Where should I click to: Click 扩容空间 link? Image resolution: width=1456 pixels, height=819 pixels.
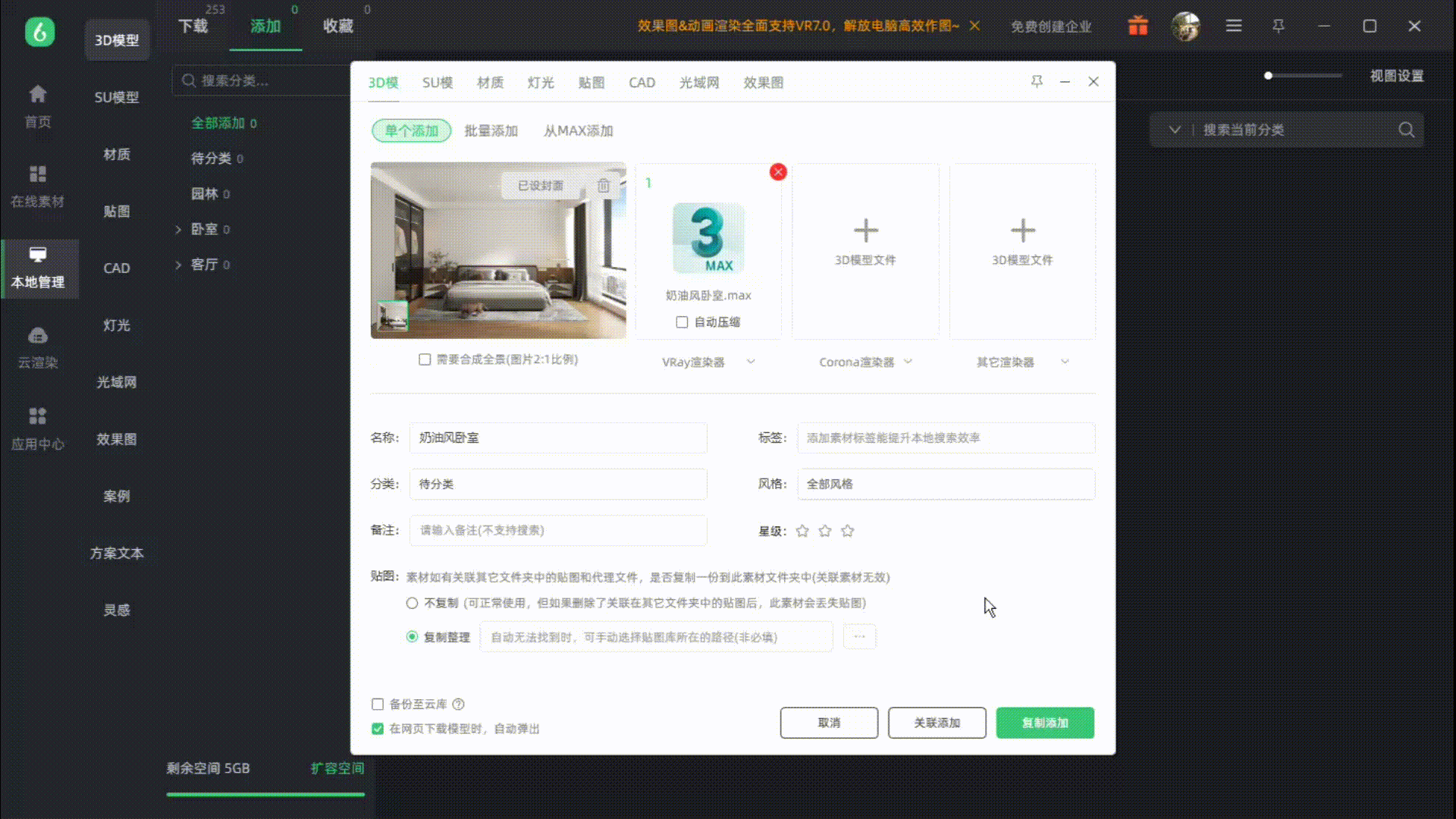[x=337, y=768]
